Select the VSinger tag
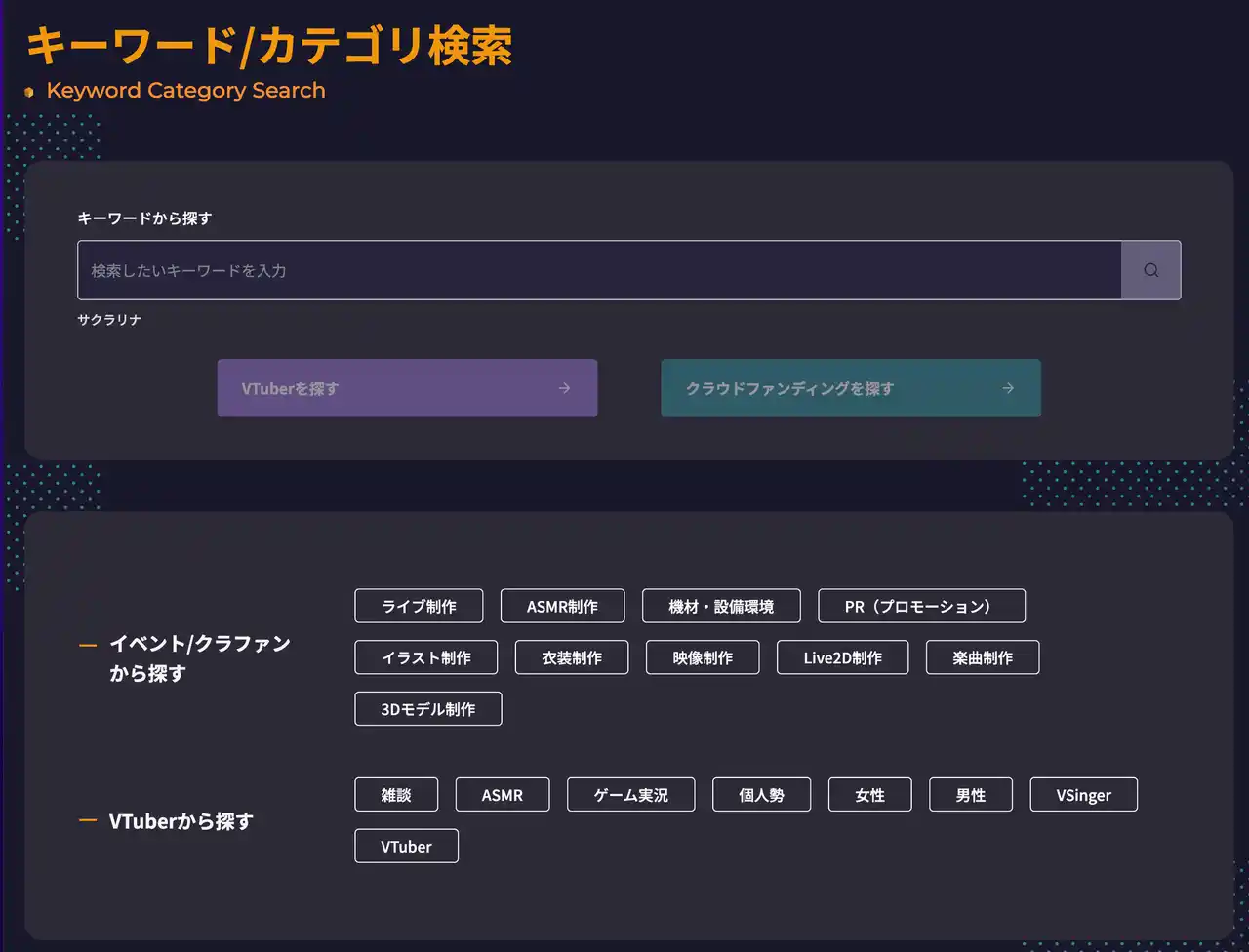Screen dimensions: 1249x952 (x=1083, y=795)
